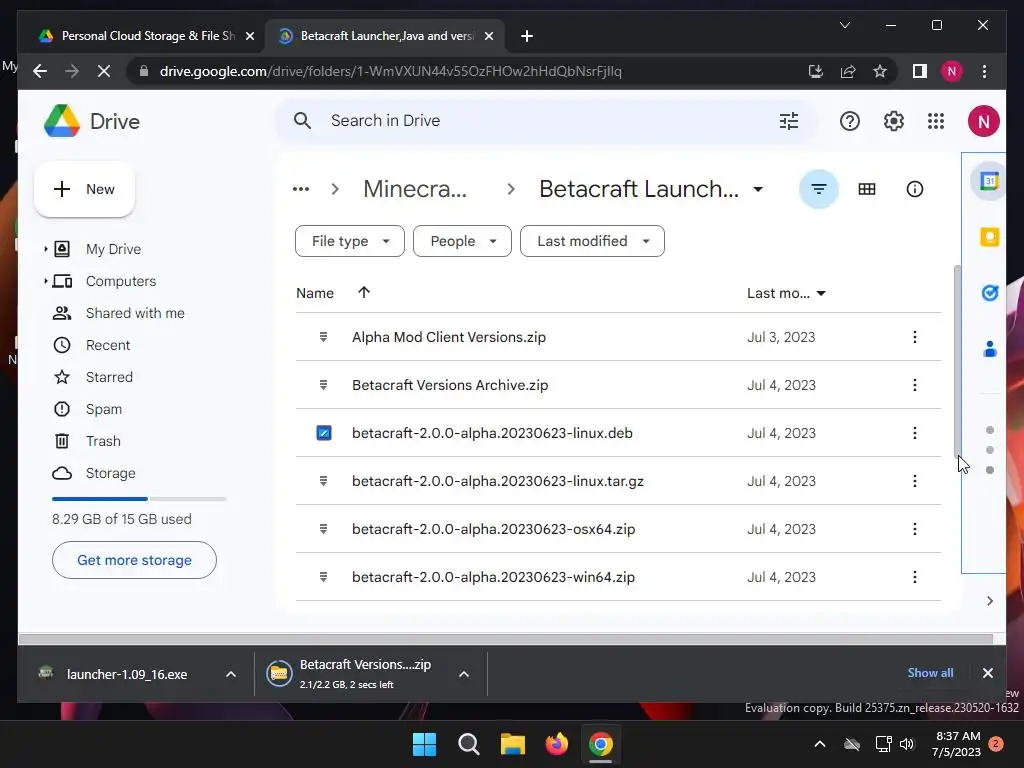Image resolution: width=1024 pixels, height=768 pixels.
Task: Open Chrome profile N avatar in toolbar
Action: tap(952, 71)
